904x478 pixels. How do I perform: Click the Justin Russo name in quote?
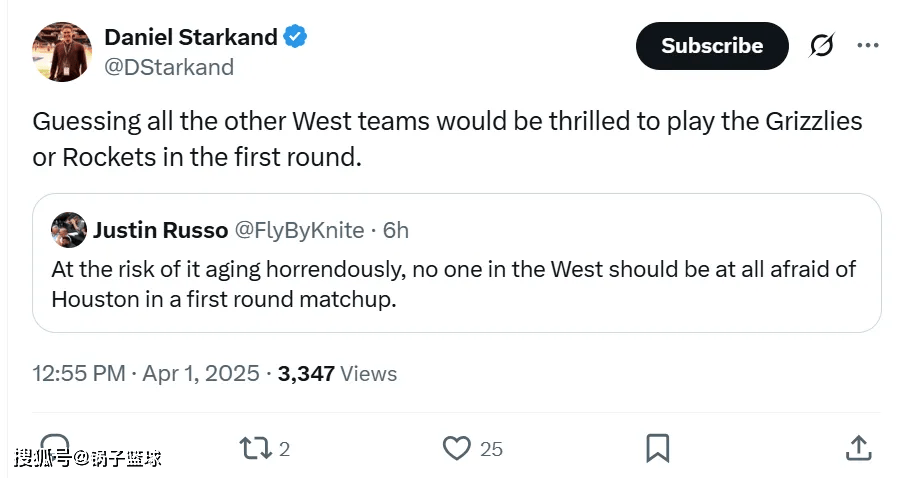[159, 230]
